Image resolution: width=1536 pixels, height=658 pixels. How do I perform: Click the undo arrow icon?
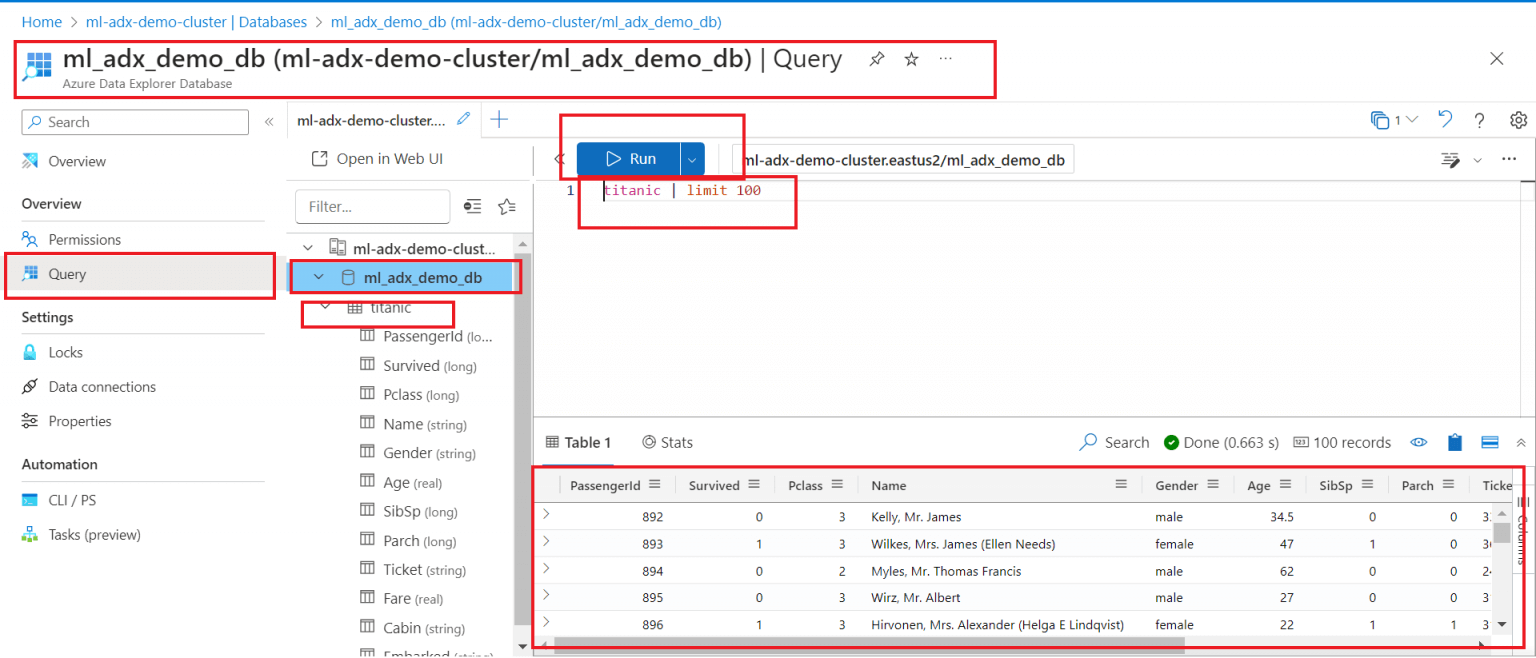(1445, 120)
